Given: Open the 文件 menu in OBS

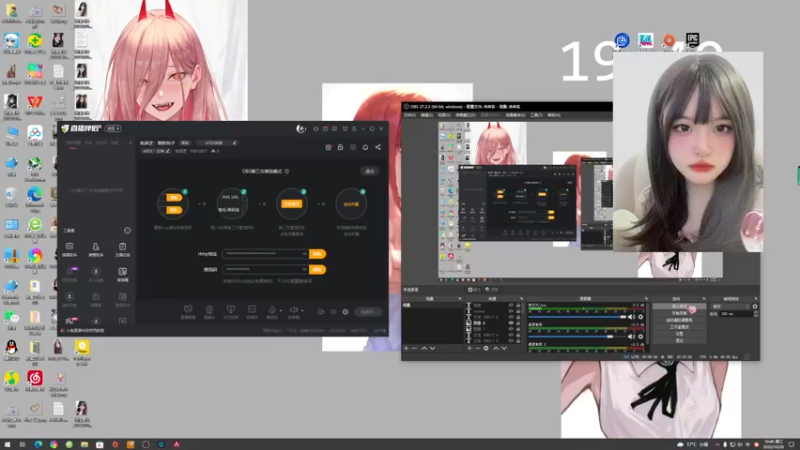Looking at the screenshot, I should [410, 115].
